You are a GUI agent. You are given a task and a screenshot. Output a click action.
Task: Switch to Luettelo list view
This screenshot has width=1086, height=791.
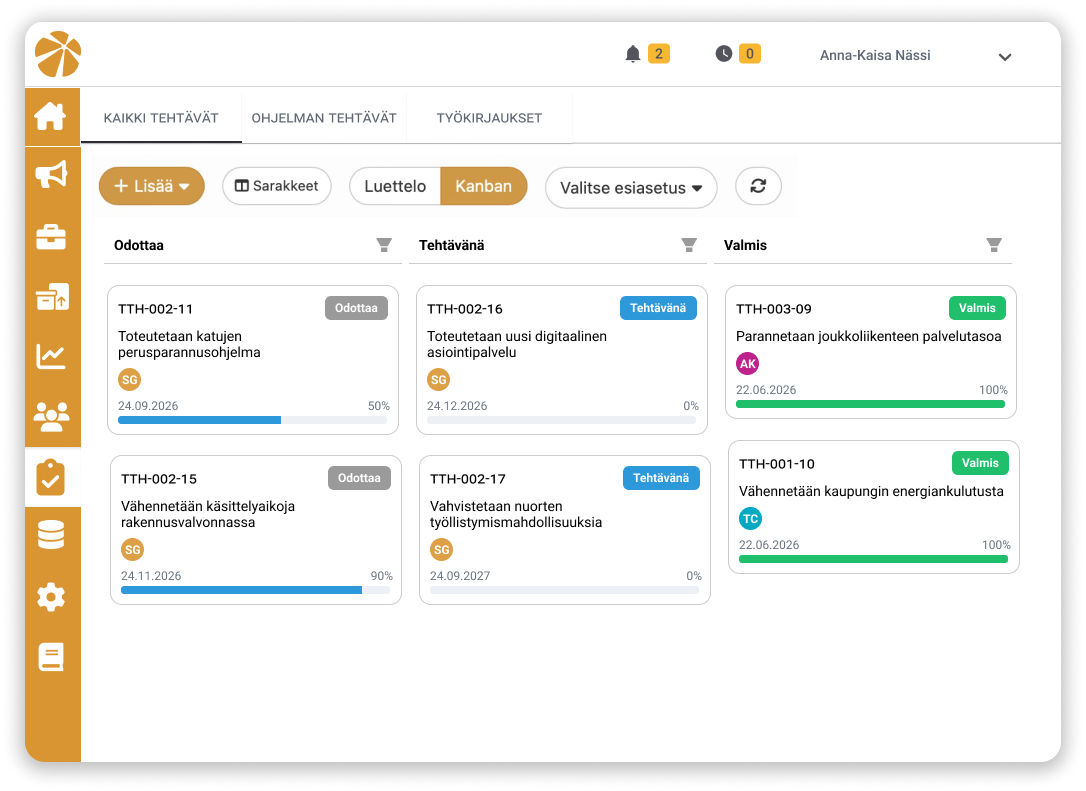pyautogui.click(x=395, y=186)
